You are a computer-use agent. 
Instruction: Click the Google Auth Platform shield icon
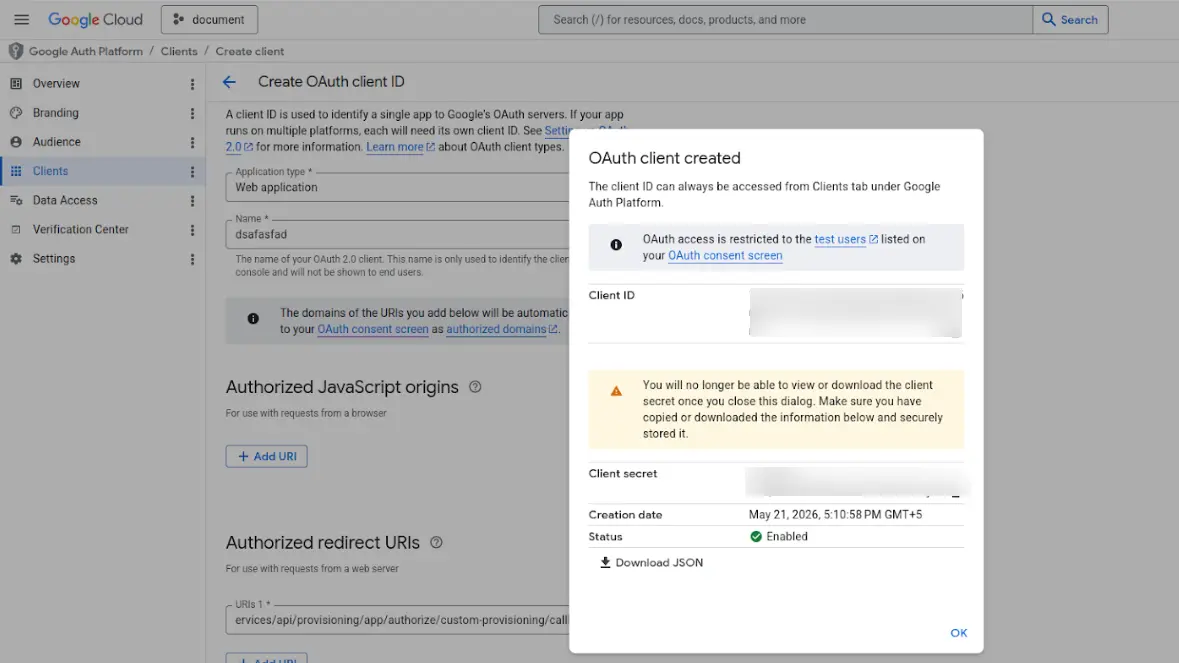click(x=16, y=51)
